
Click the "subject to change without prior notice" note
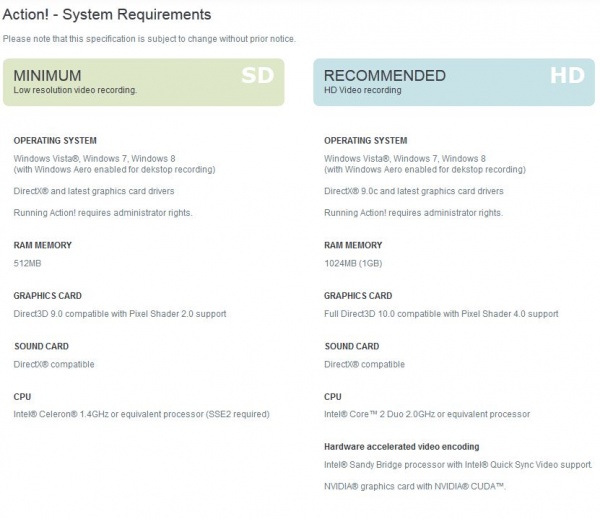pyautogui.click(x=149, y=39)
